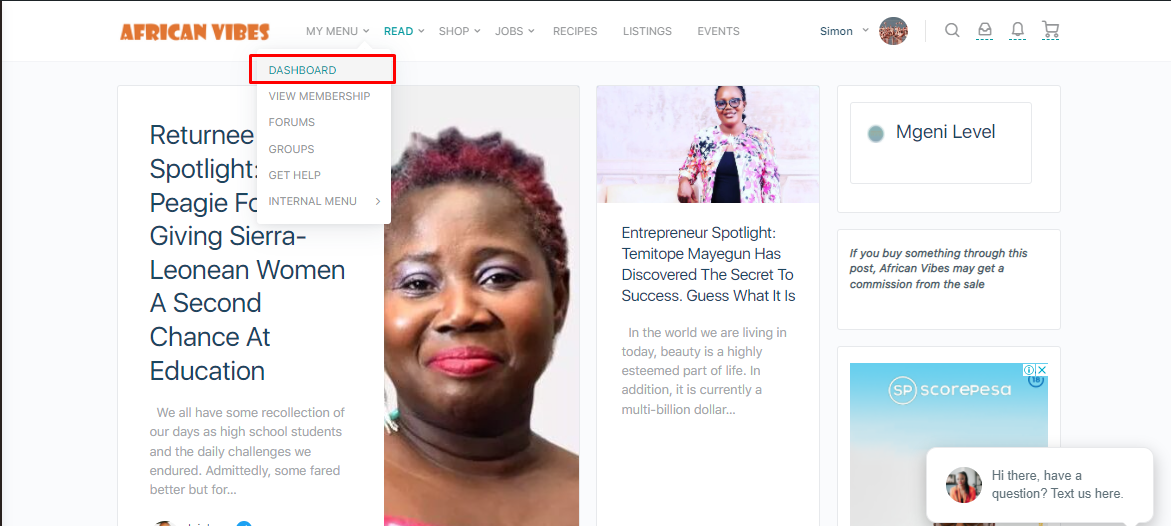The width and height of the screenshot is (1171, 526).
Task: Click the chat agent avatar
Action: coord(963,485)
